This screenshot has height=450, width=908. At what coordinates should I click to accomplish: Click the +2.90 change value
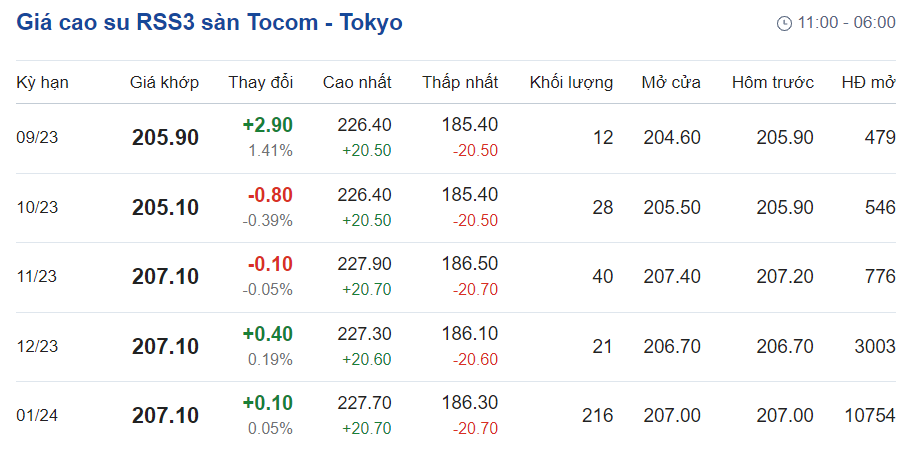(x=267, y=125)
